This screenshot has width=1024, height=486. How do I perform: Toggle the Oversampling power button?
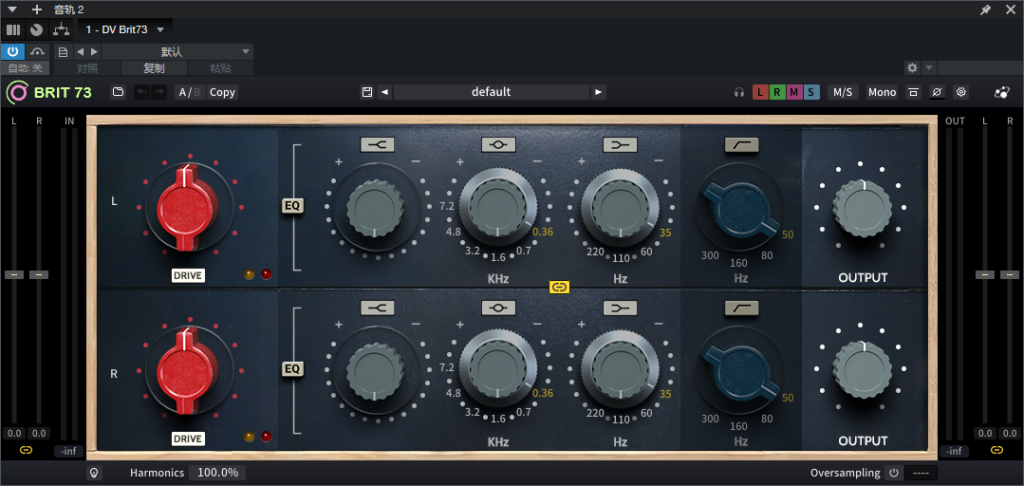892,473
